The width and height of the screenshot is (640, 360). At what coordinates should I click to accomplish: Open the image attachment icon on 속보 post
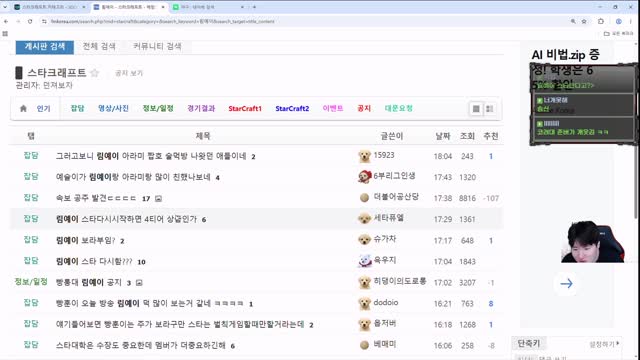pos(158,198)
